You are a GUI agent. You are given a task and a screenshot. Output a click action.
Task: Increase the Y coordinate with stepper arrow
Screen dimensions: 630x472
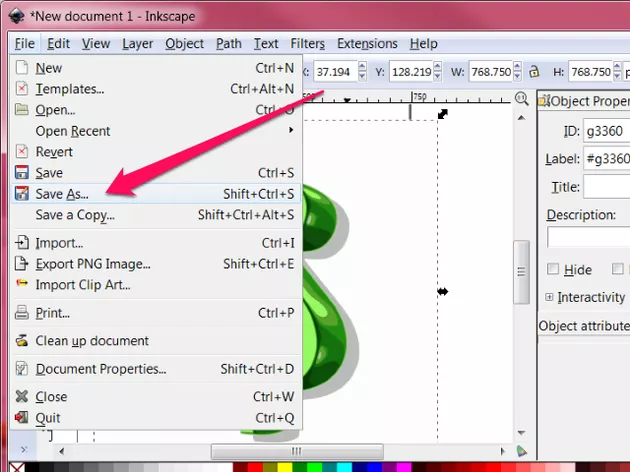click(x=438, y=68)
